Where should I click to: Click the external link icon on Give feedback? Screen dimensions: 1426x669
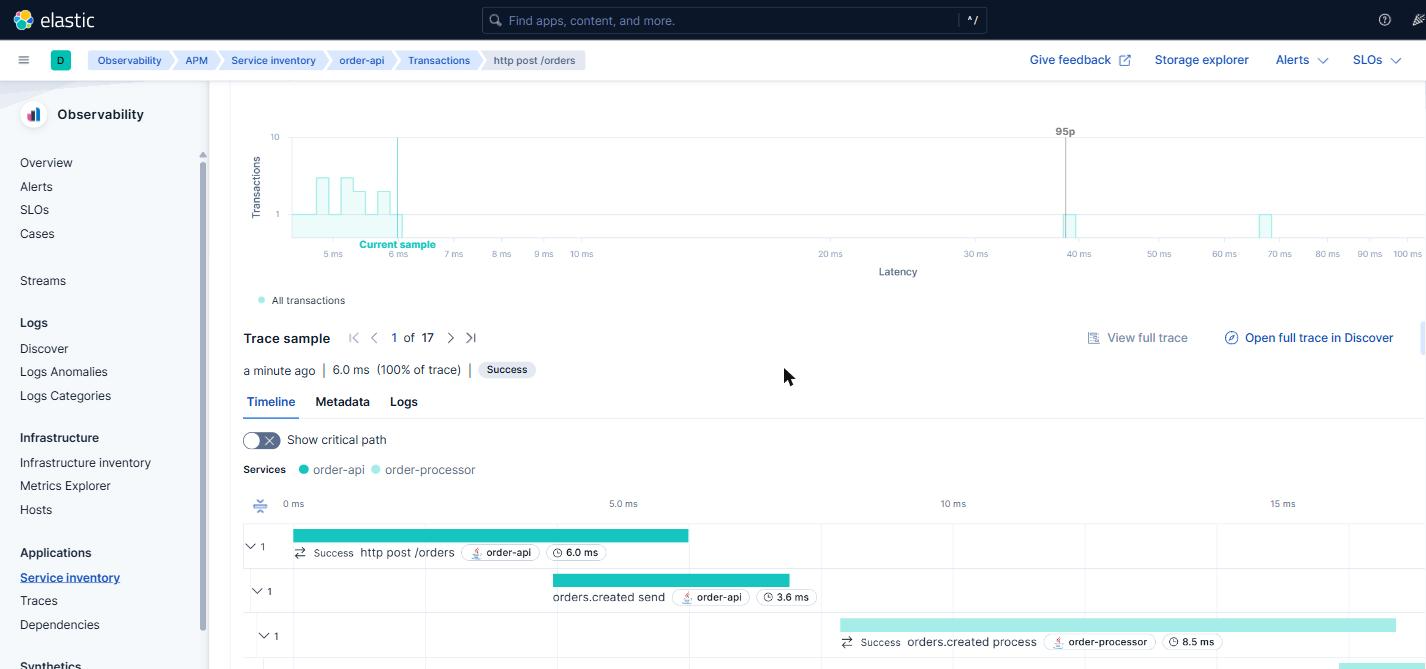(x=1125, y=60)
